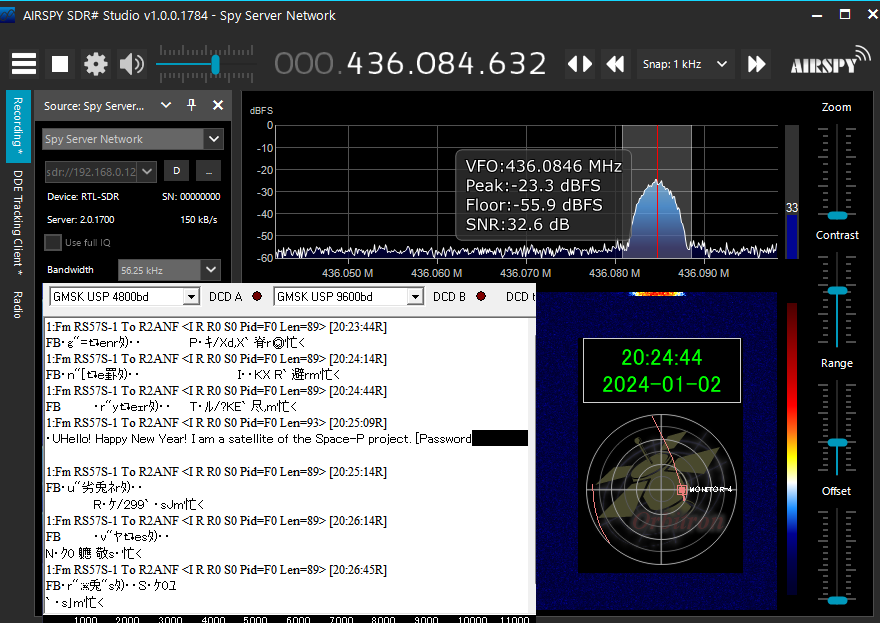Adjust the Offset slider handle
Viewport: 880px width, 623px height.
(x=837, y=601)
